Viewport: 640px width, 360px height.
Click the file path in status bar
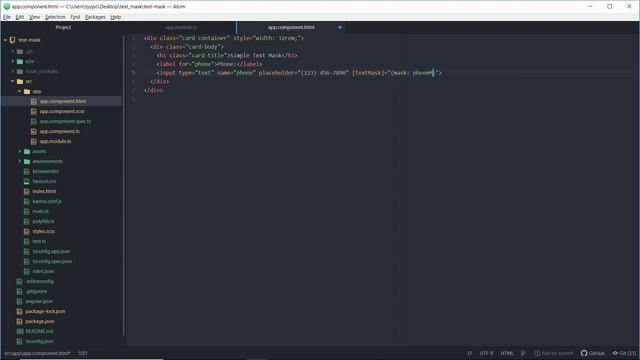pyautogui.click(x=38, y=353)
